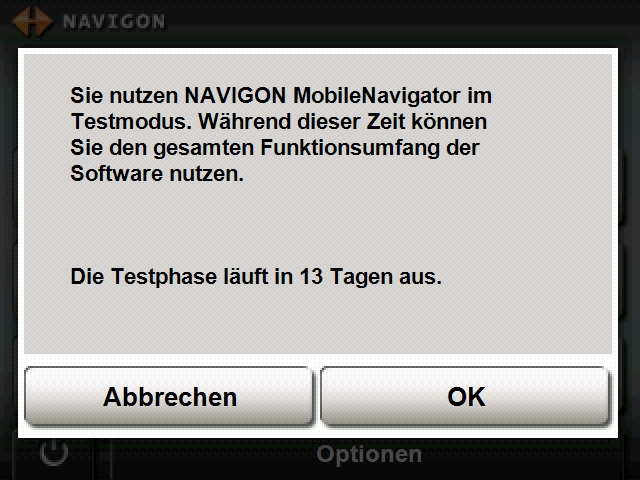640x480 pixels.
Task: Click the empty gray area of the dialog
Action: tap(318, 222)
